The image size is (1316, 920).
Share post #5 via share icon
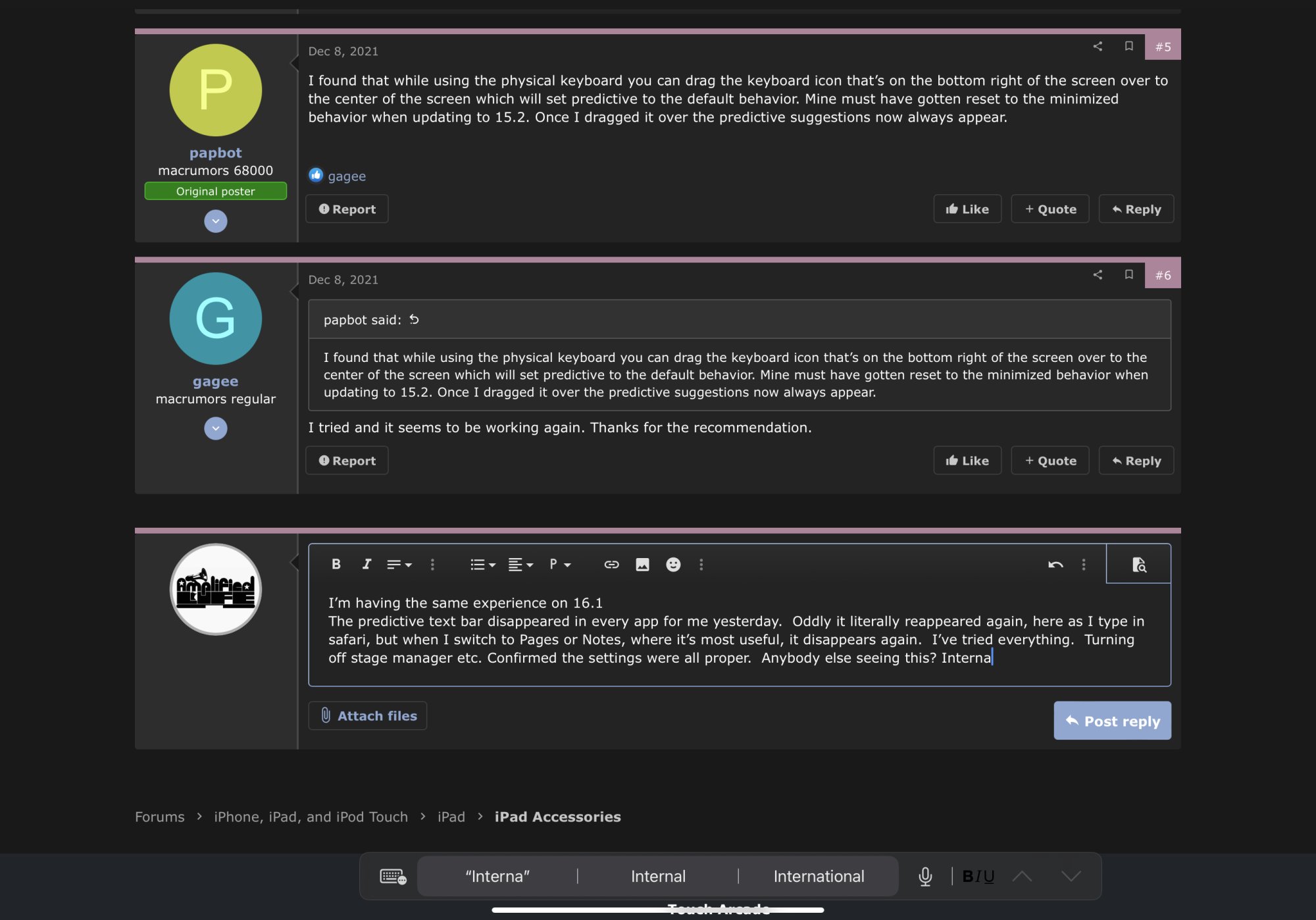pyautogui.click(x=1097, y=46)
